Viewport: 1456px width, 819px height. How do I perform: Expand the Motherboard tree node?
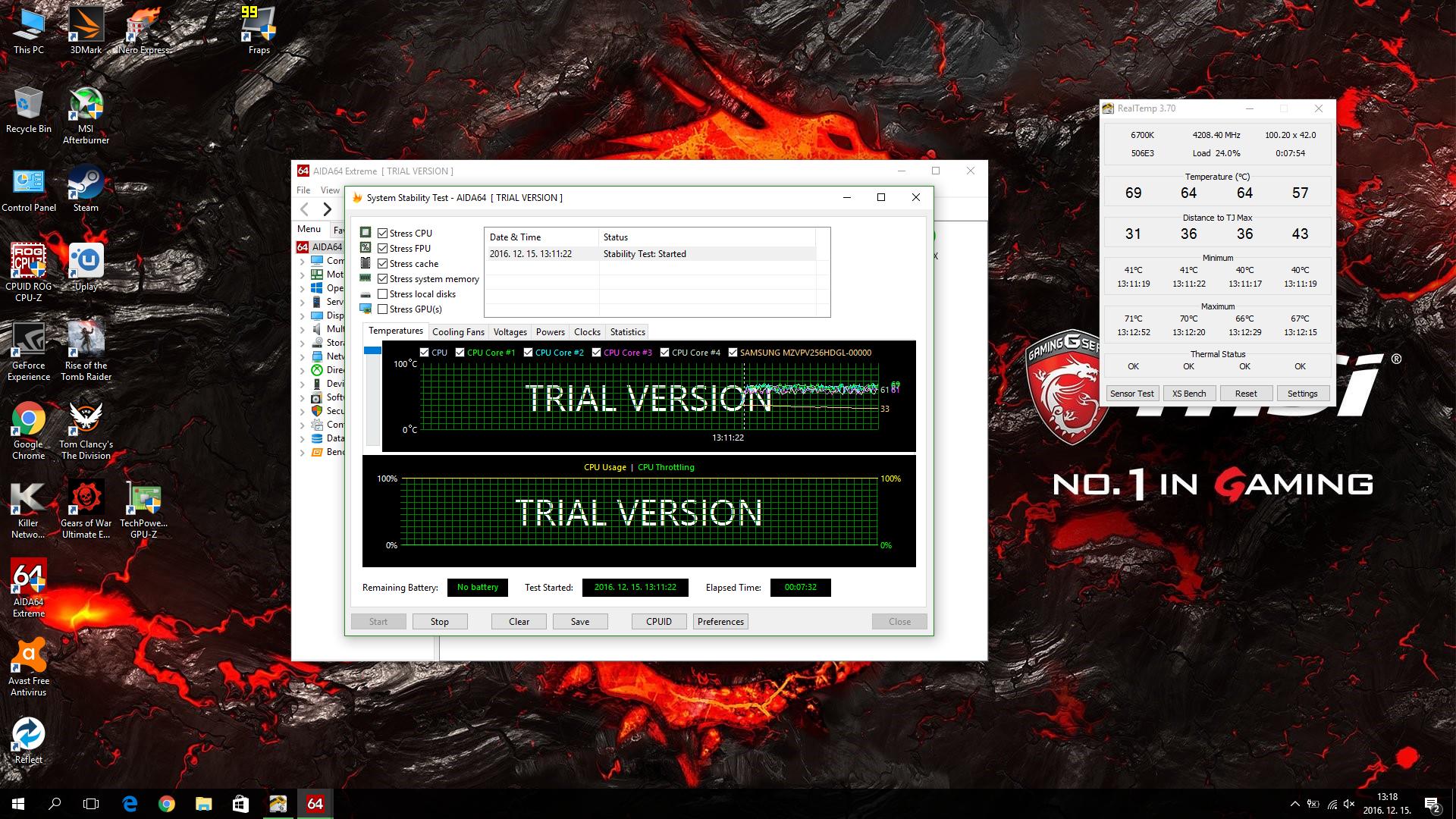click(303, 275)
